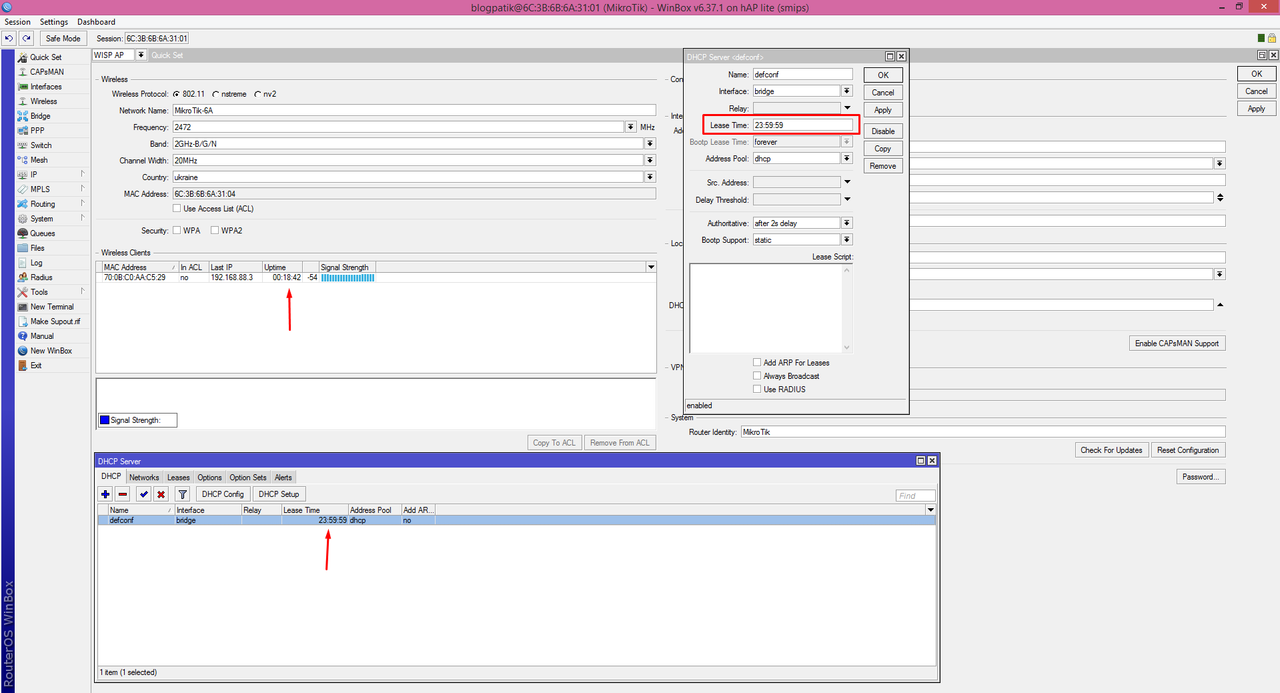The image size is (1280, 693).
Task: Open the Band dropdown
Action: (x=650, y=144)
